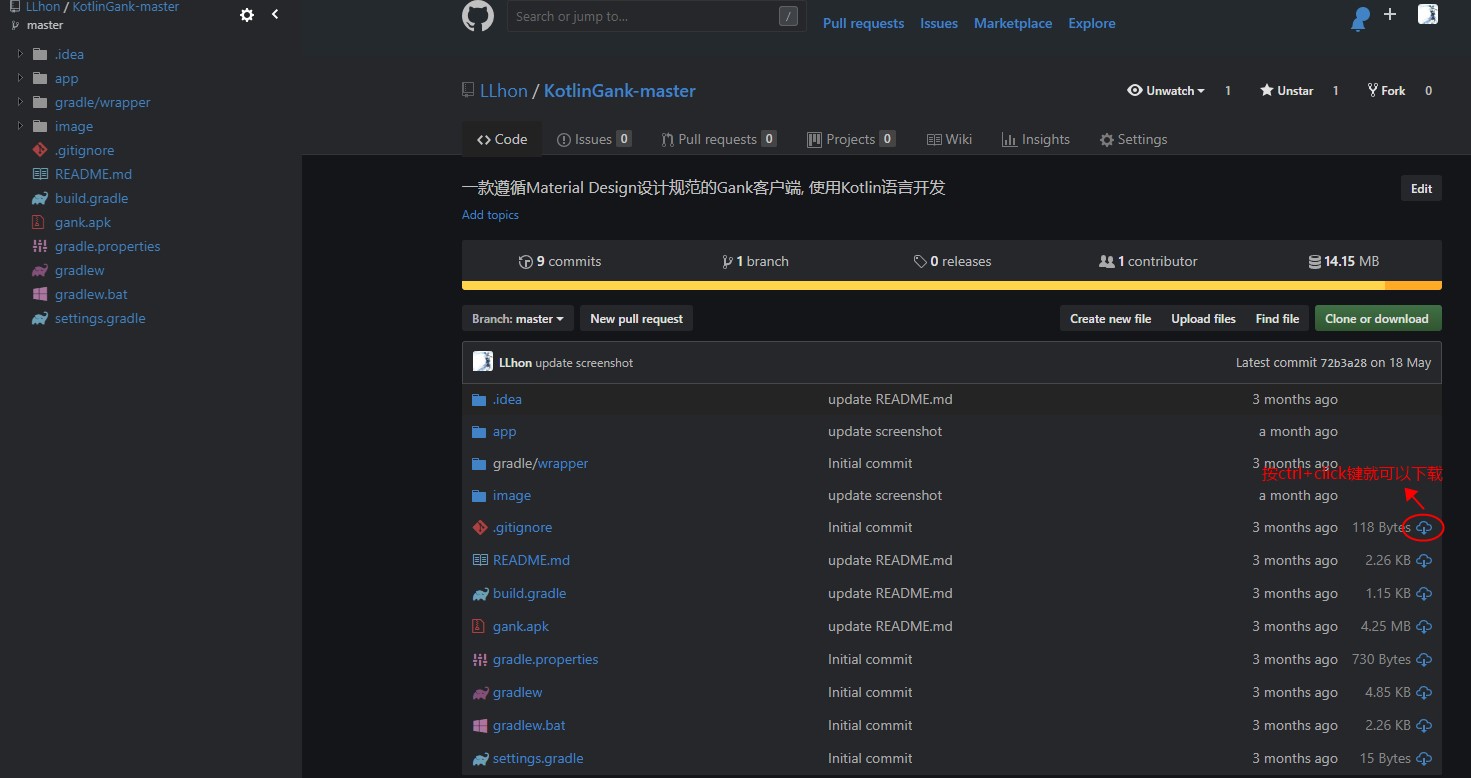
Task: Open the 1 contributor link
Action: tap(1148, 261)
